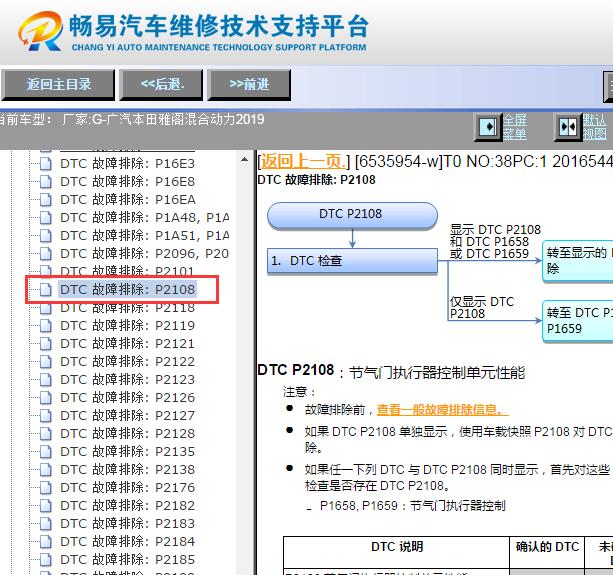Select tree item DTC 故障排除: P16EA

pyautogui.click(x=127, y=199)
